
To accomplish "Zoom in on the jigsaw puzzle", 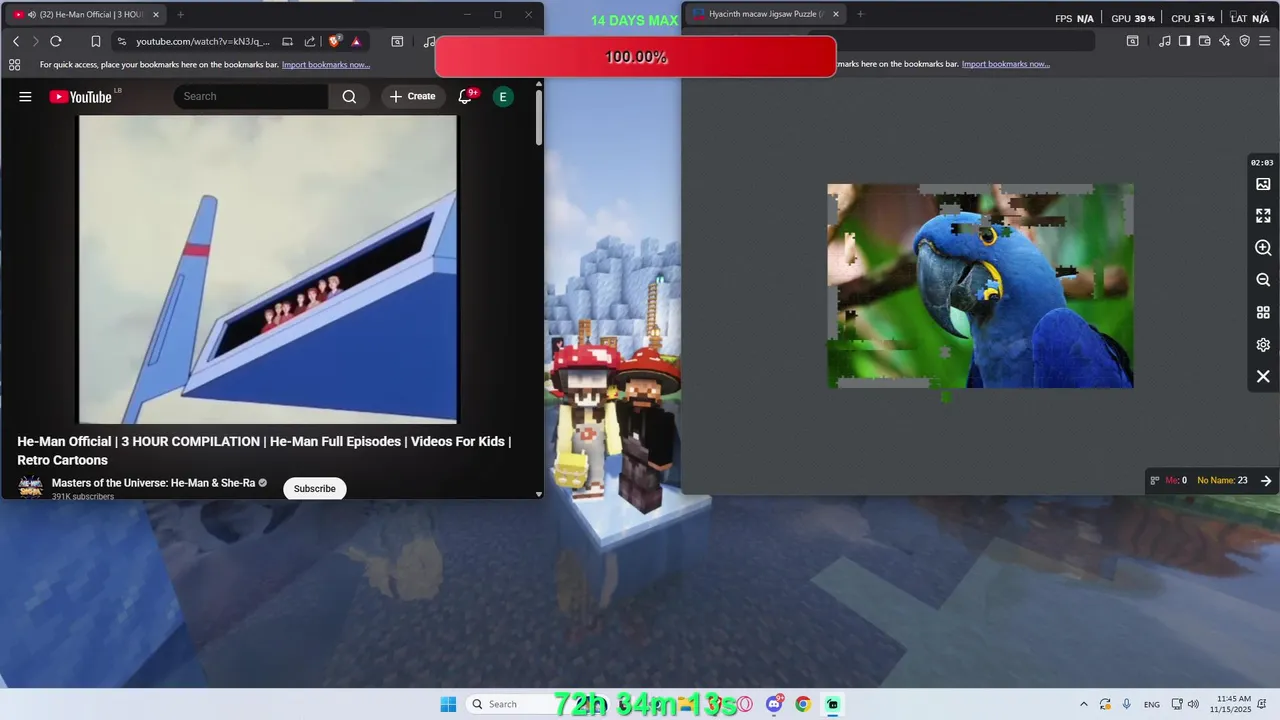I will [x=1263, y=248].
